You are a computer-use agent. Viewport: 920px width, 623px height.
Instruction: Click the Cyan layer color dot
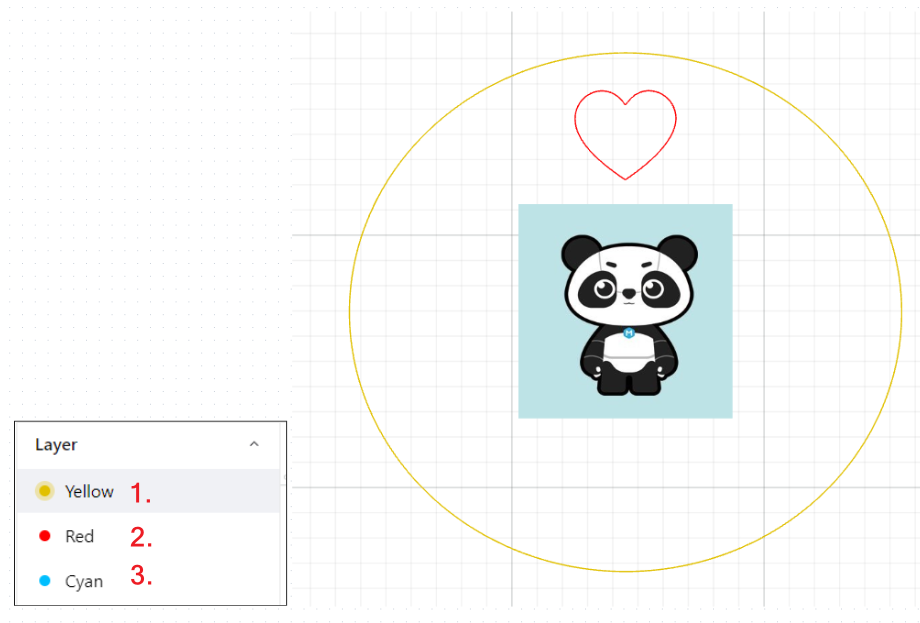click(45, 581)
